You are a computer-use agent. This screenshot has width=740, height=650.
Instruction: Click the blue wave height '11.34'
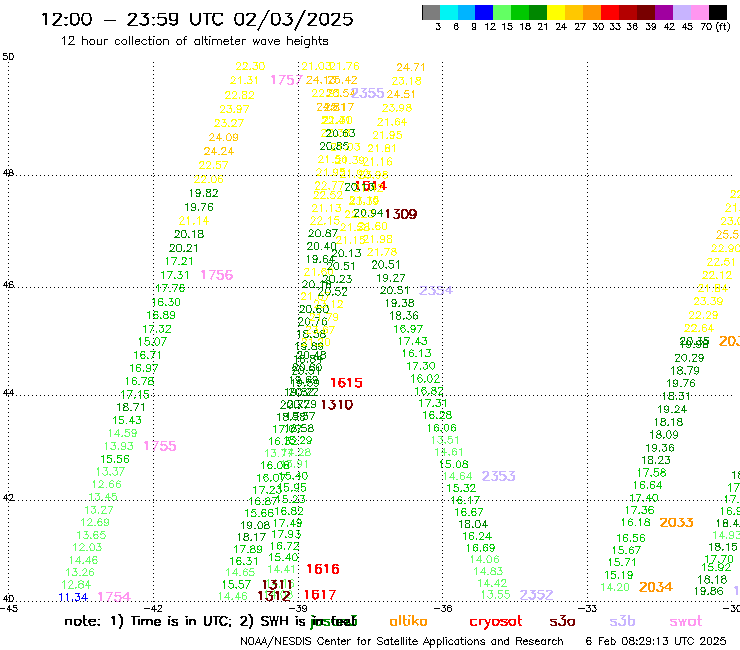point(73,598)
